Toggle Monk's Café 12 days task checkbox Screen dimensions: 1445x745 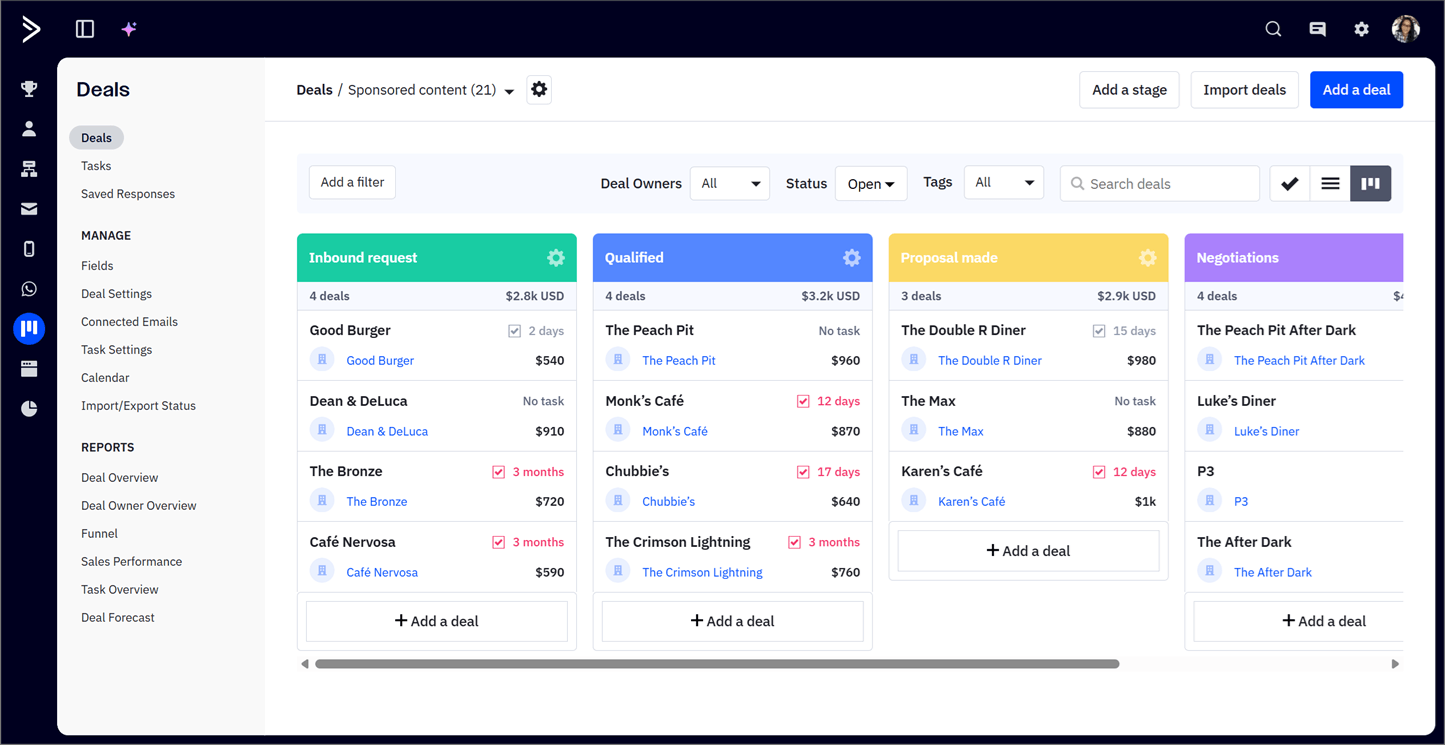[x=803, y=401]
